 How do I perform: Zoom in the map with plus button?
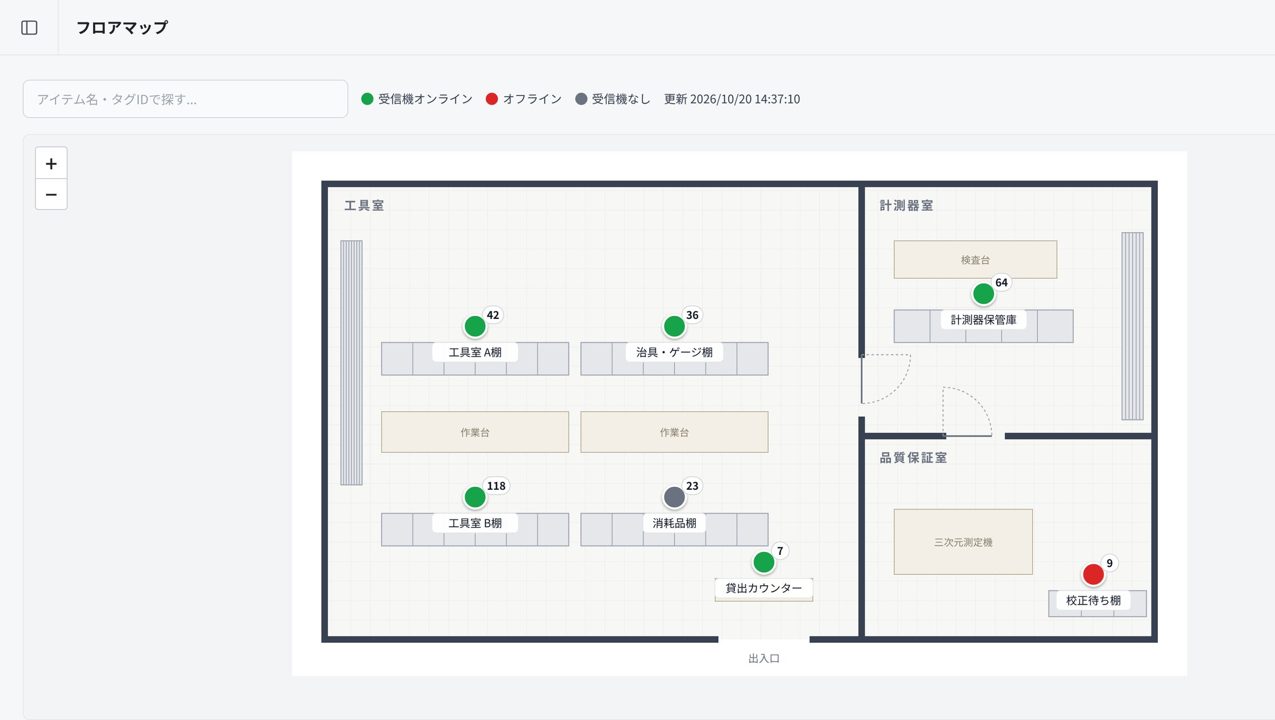tap(51, 163)
